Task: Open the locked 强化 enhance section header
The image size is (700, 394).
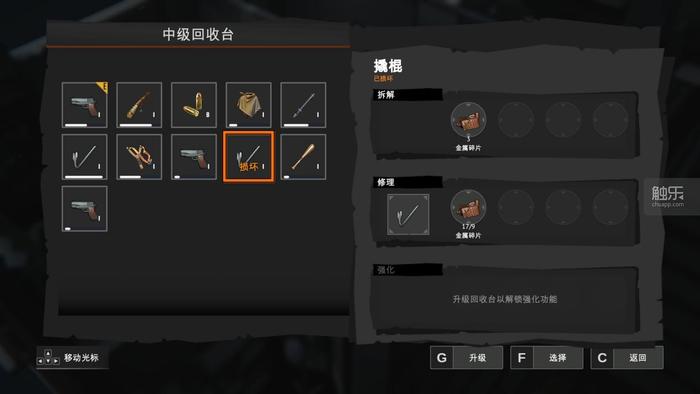Action: click(x=408, y=270)
